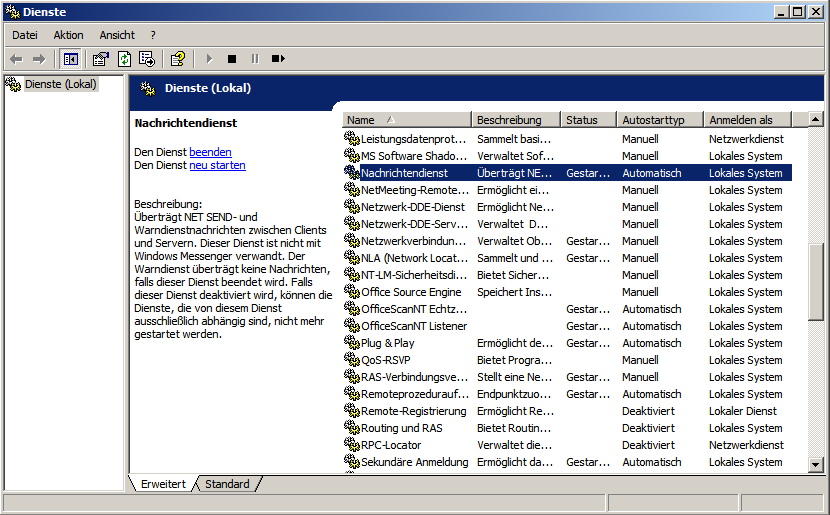Click the gear icon of Leistungsdatenprot row
Screen dimensions: 830x515
(x=352, y=139)
